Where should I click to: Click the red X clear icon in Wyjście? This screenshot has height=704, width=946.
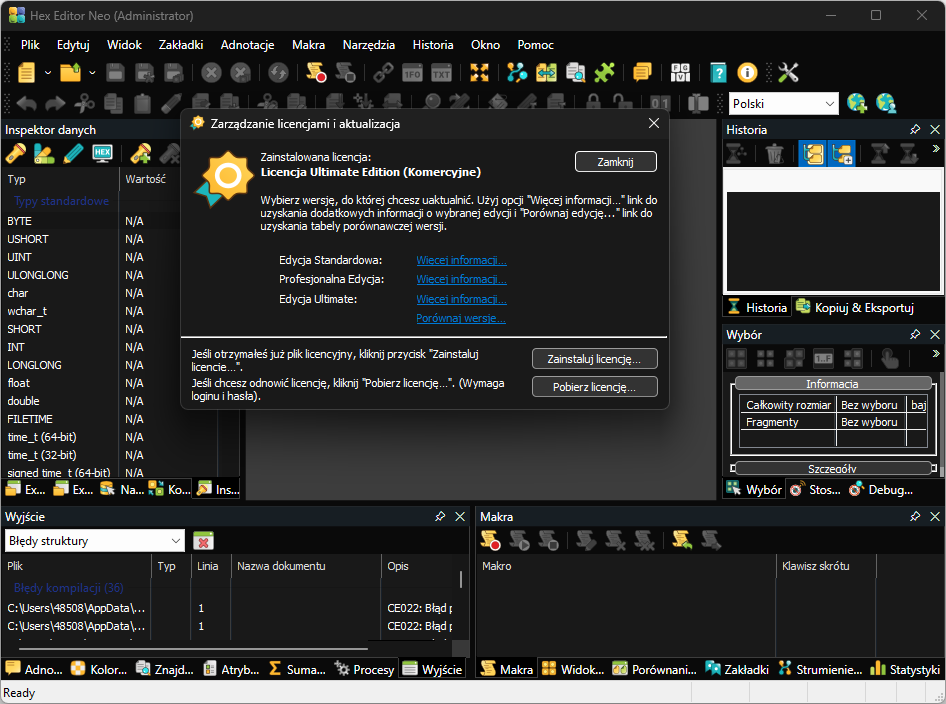(x=204, y=541)
